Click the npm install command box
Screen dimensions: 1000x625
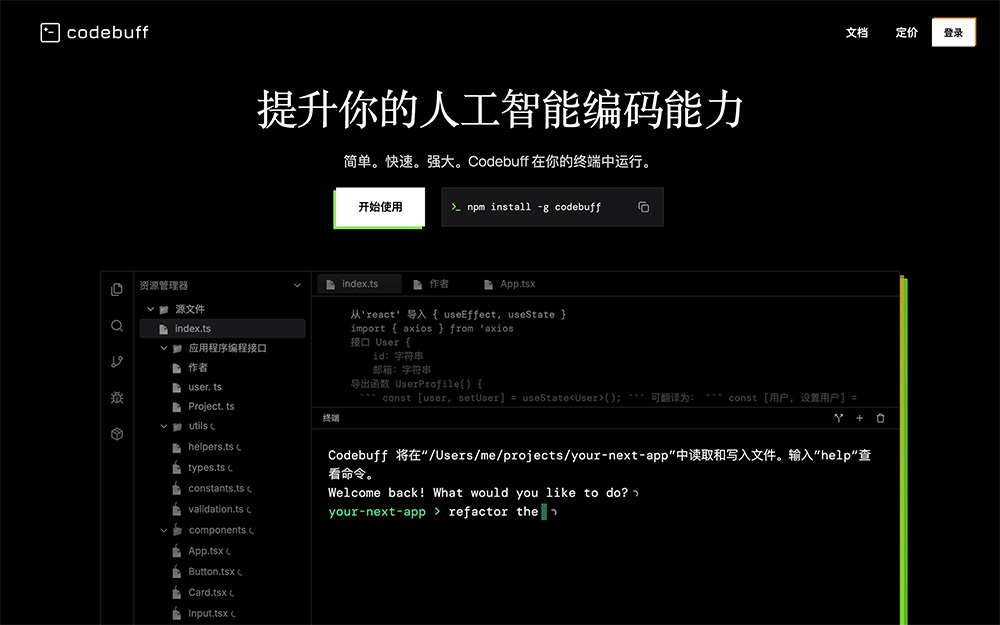[x=552, y=207]
